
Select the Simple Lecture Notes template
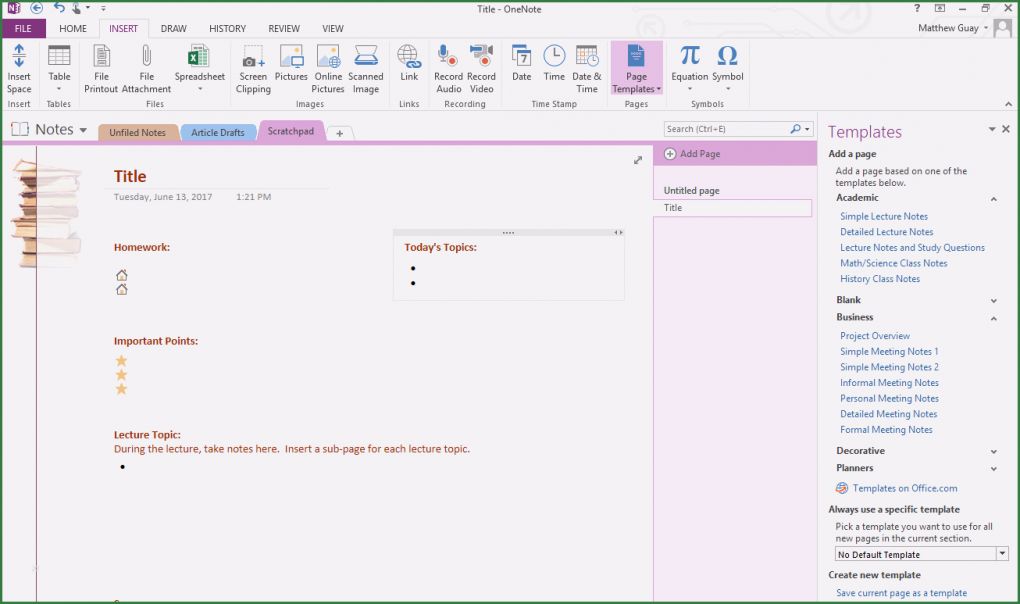(884, 216)
